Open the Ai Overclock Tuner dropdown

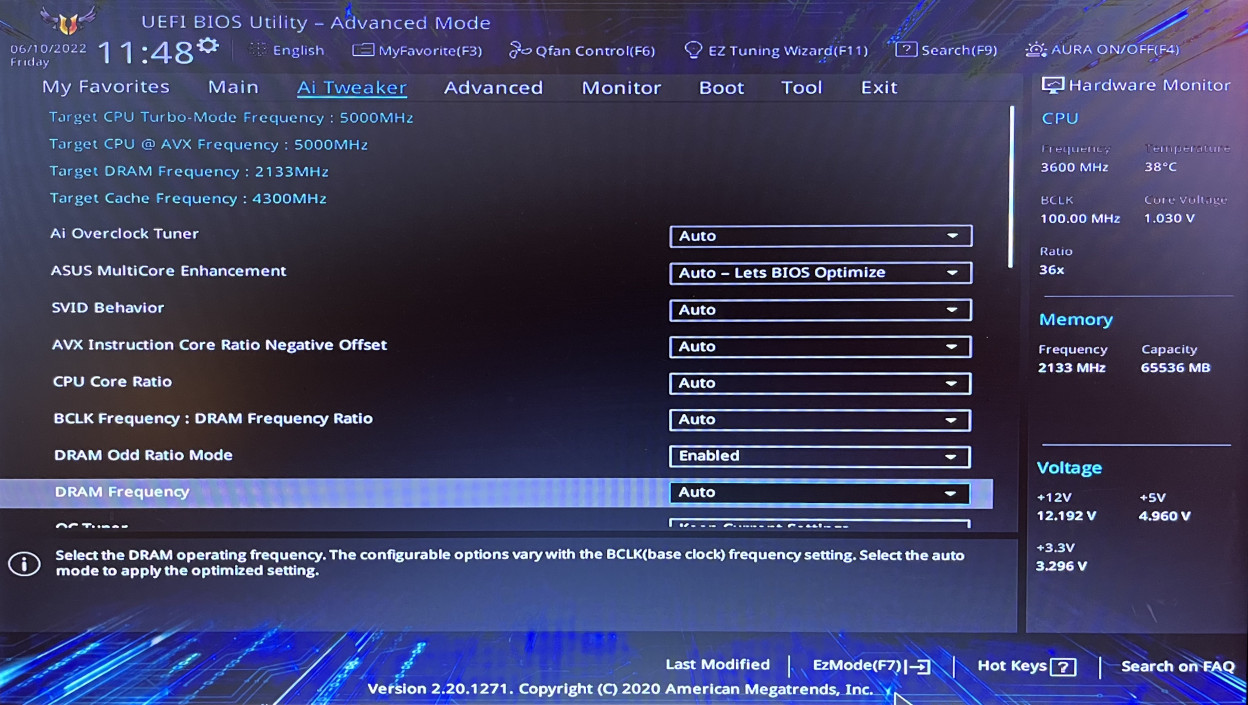820,236
